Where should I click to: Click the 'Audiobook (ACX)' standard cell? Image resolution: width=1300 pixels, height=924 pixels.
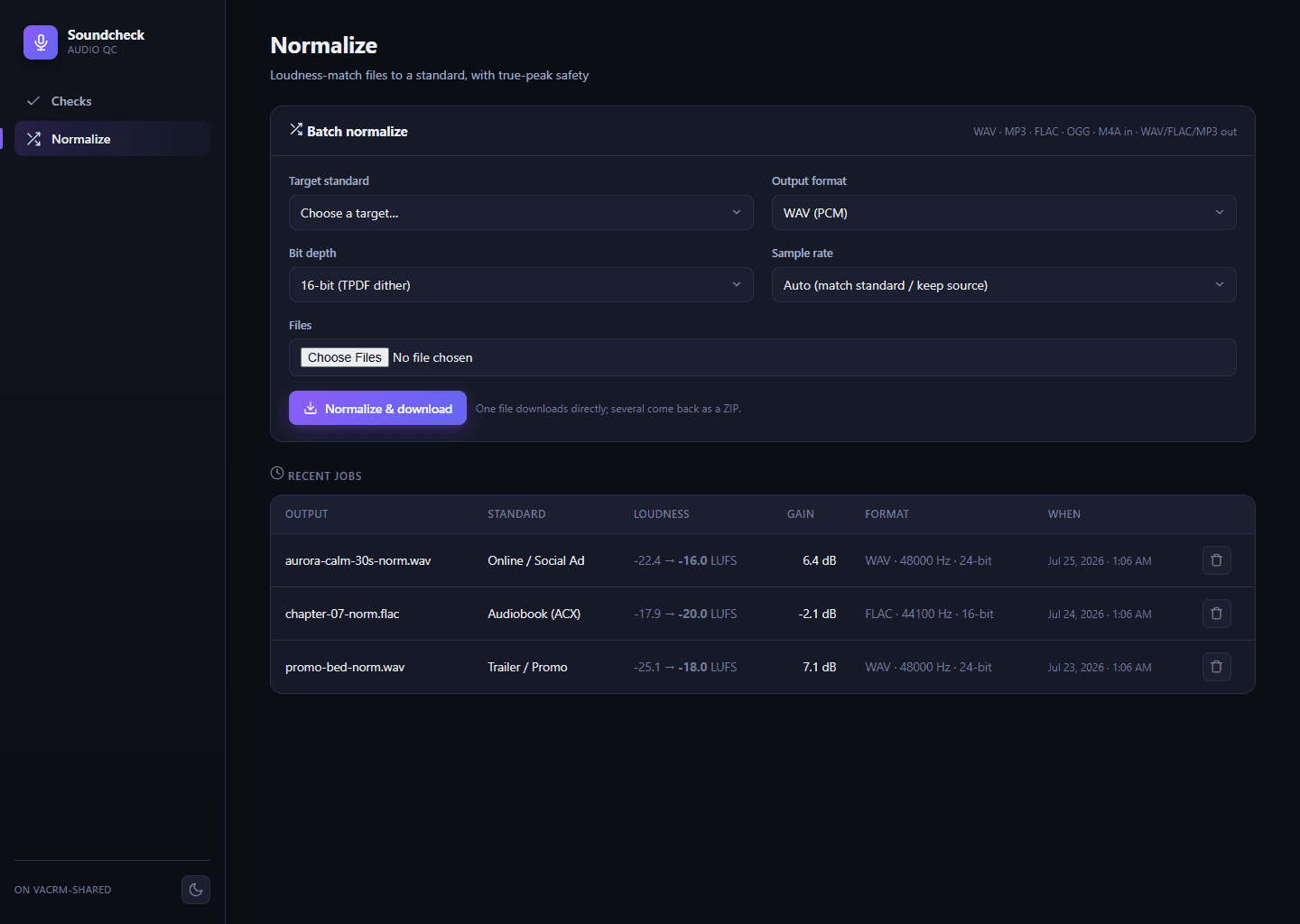(534, 614)
